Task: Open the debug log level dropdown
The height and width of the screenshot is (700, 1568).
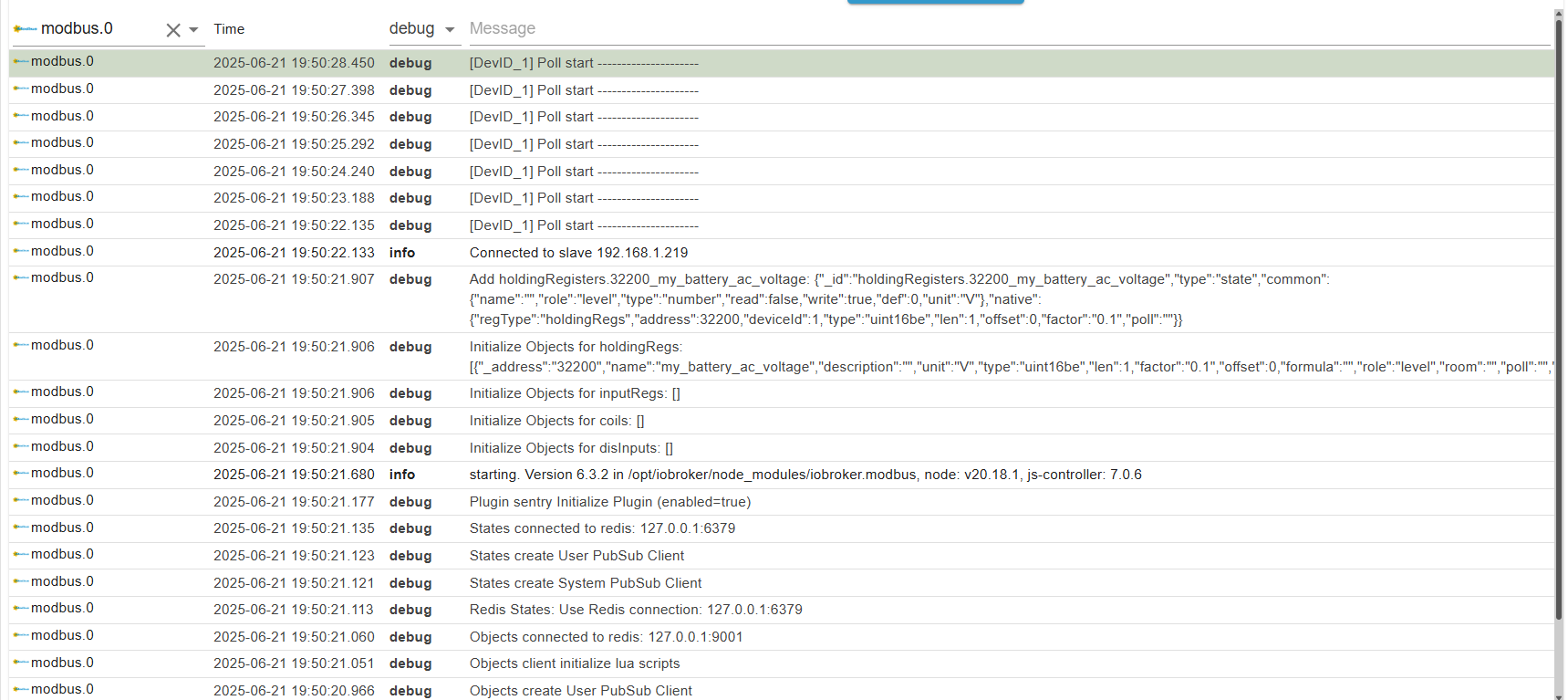Action: click(421, 29)
